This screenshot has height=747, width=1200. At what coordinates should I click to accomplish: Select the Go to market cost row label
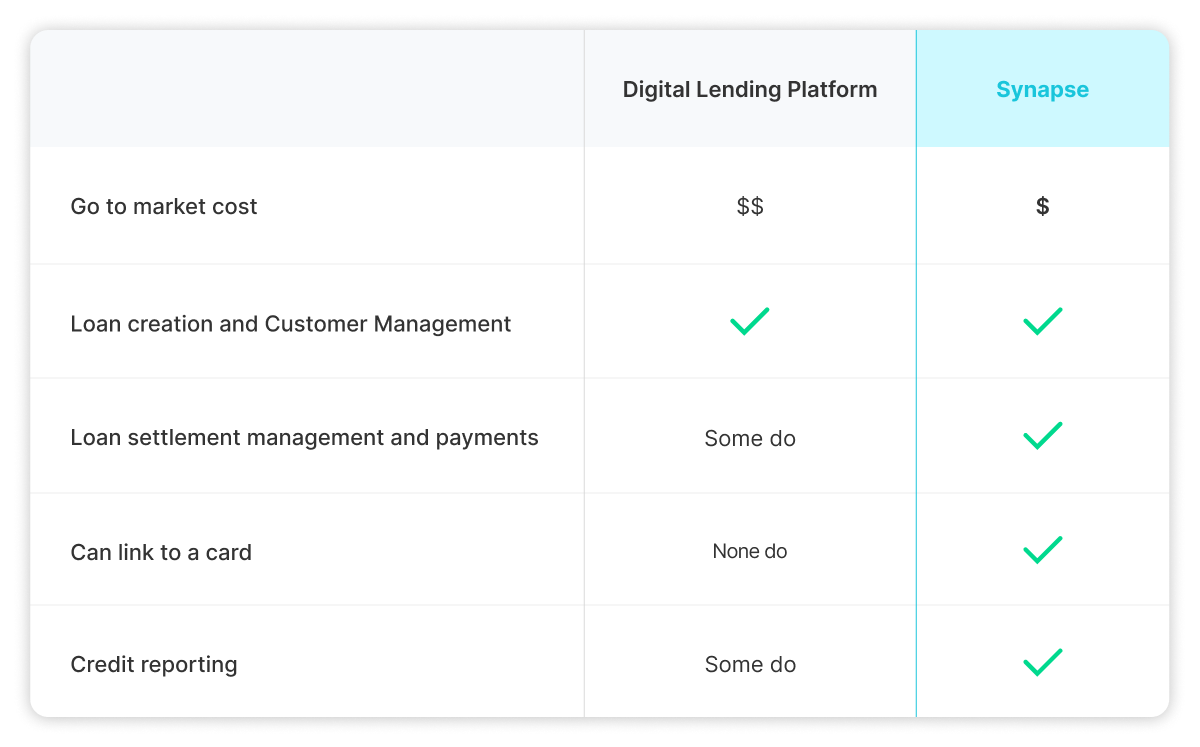click(164, 206)
